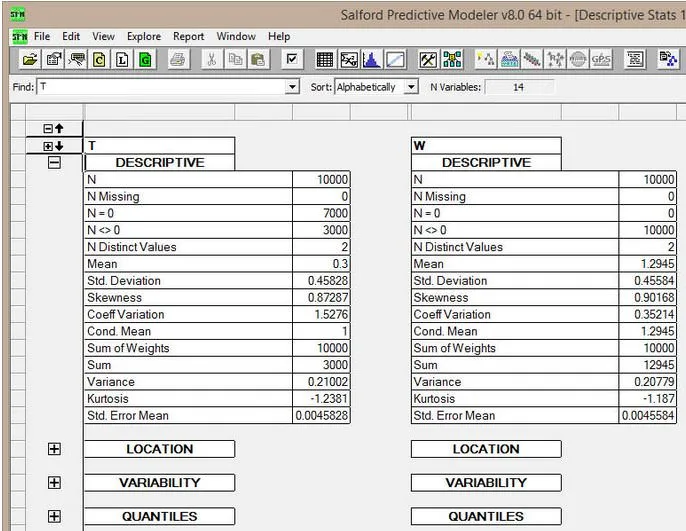Click the Open file folder icon
This screenshot has width=686, height=531.
[30, 59]
